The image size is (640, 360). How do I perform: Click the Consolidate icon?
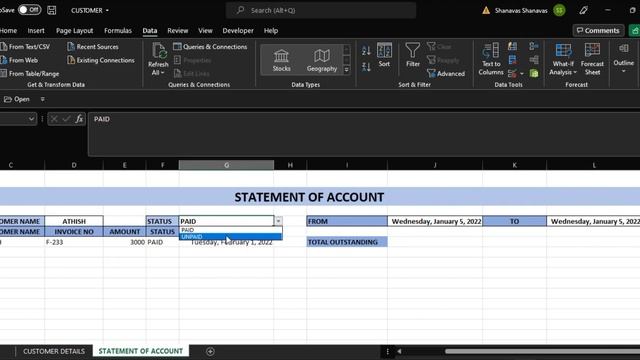point(533,47)
